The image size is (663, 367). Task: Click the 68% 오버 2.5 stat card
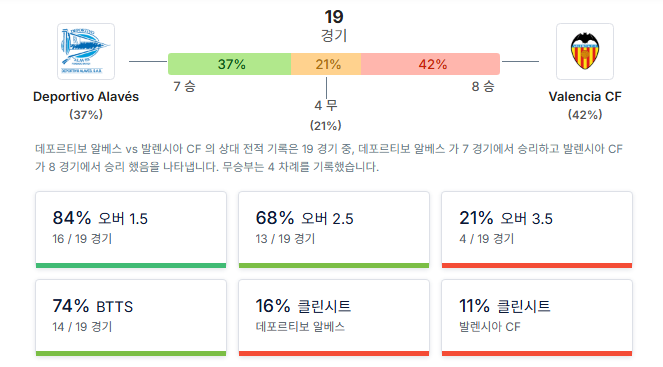point(334,230)
